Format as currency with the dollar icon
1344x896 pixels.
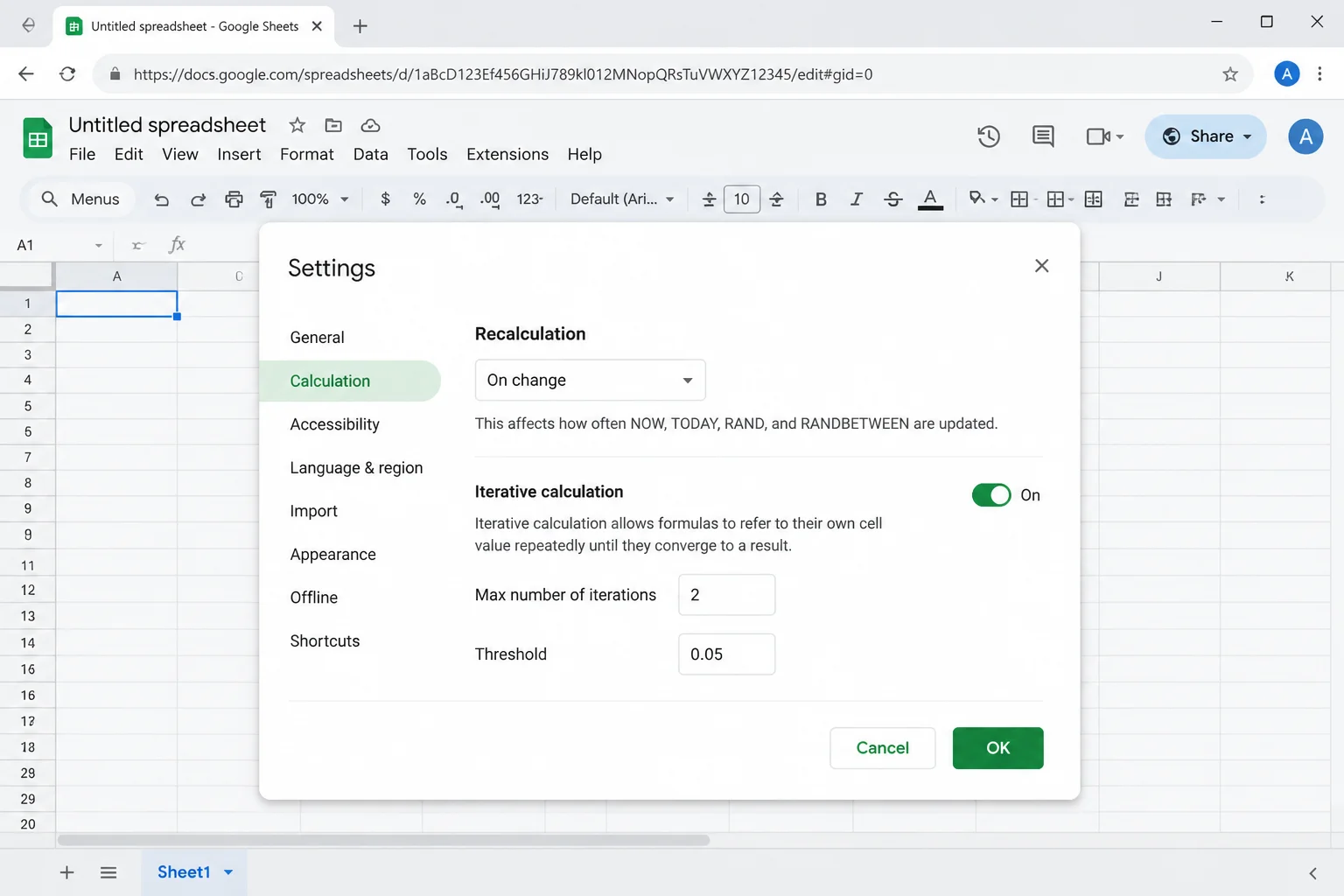pos(385,199)
